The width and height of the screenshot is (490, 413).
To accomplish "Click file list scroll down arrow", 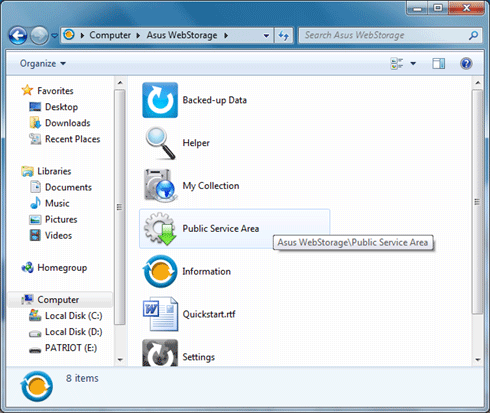I will point(478,360).
